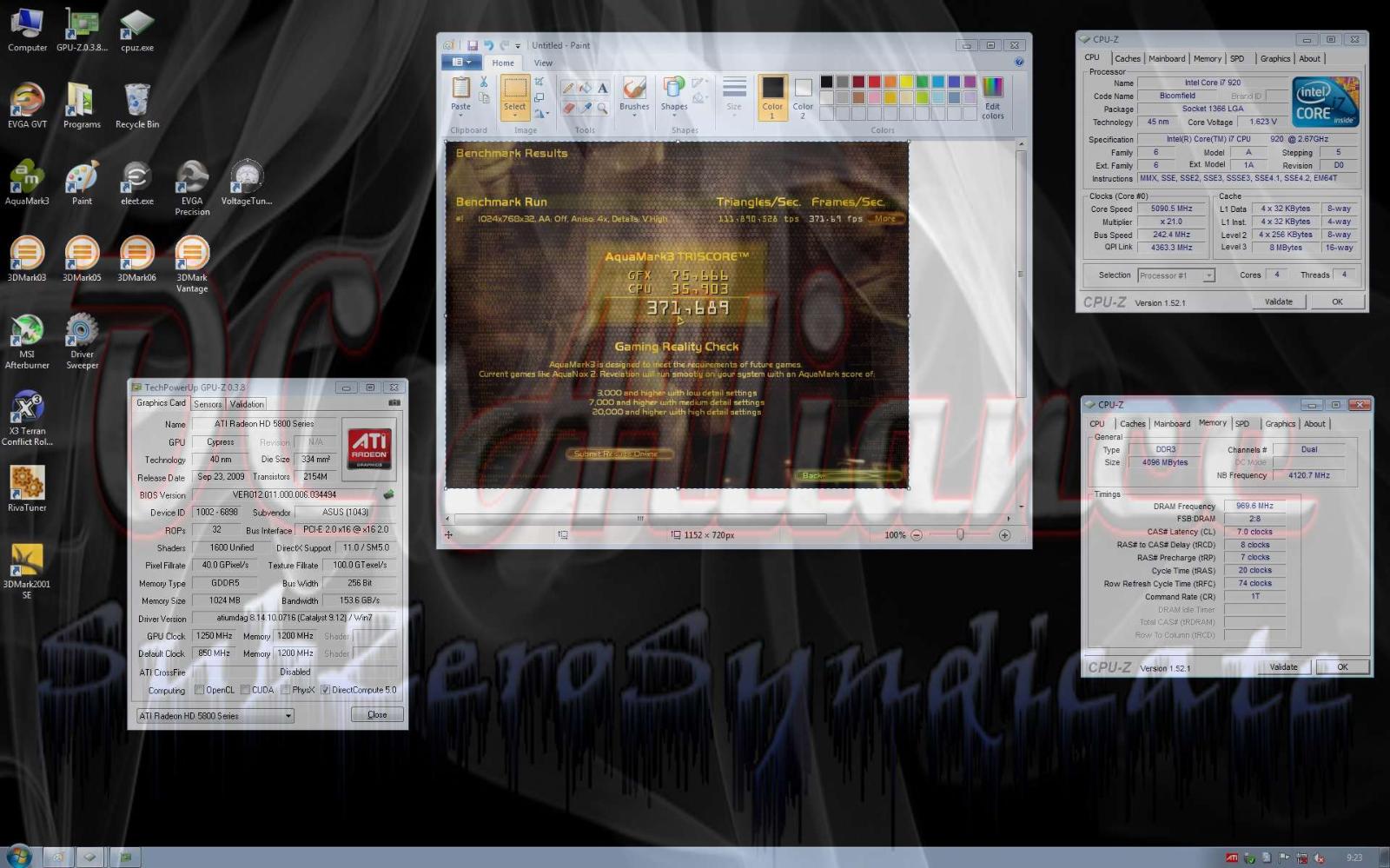Adjust the Paint zoom slider handle
The width and height of the screenshot is (1390, 868).
[960, 535]
